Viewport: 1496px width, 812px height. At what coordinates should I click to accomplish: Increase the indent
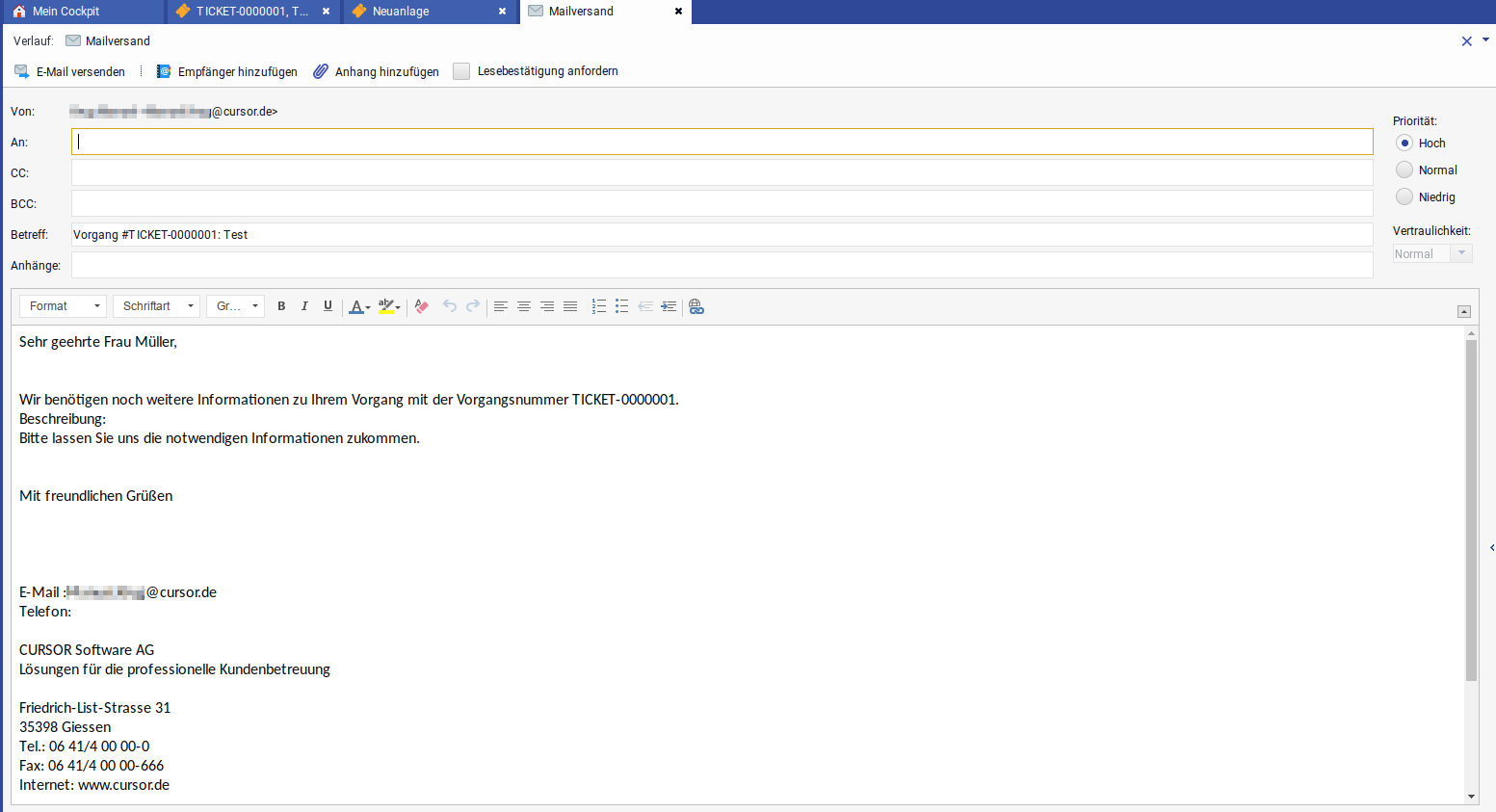pos(669,306)
